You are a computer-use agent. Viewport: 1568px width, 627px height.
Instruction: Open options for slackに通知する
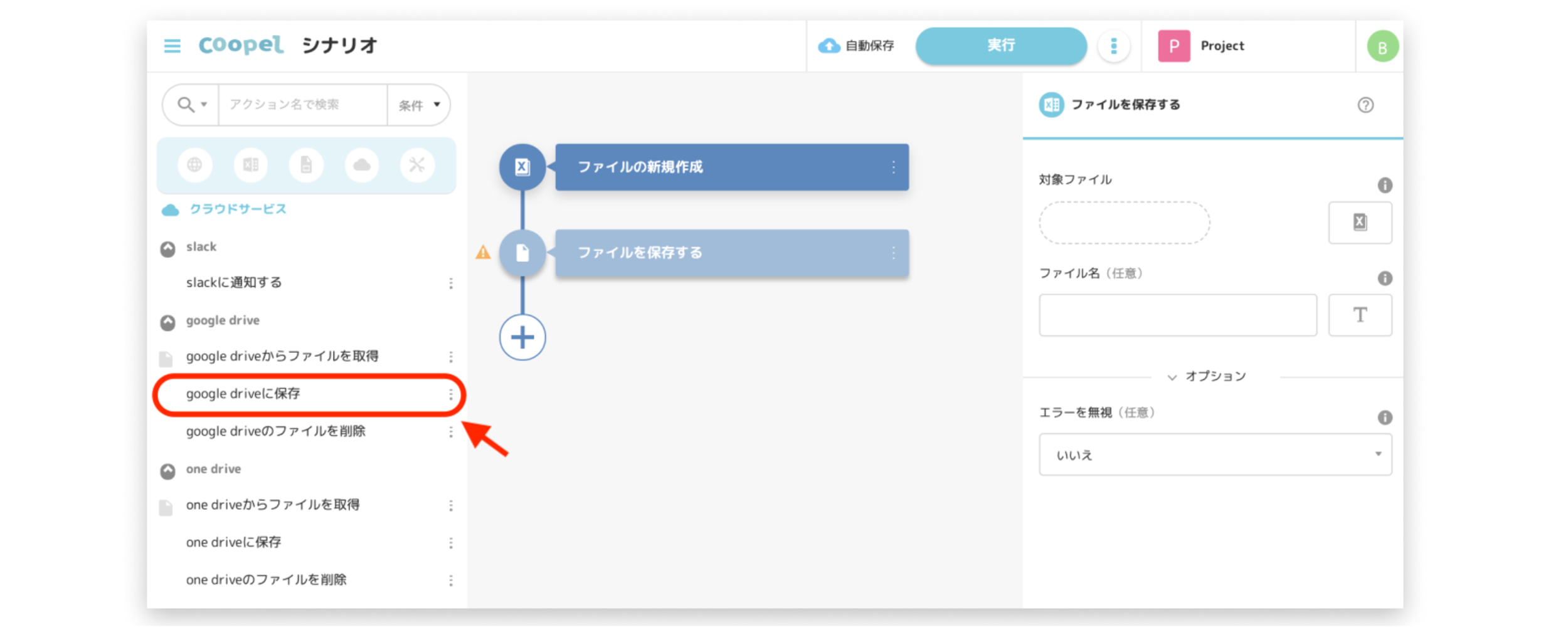point(450,283)
